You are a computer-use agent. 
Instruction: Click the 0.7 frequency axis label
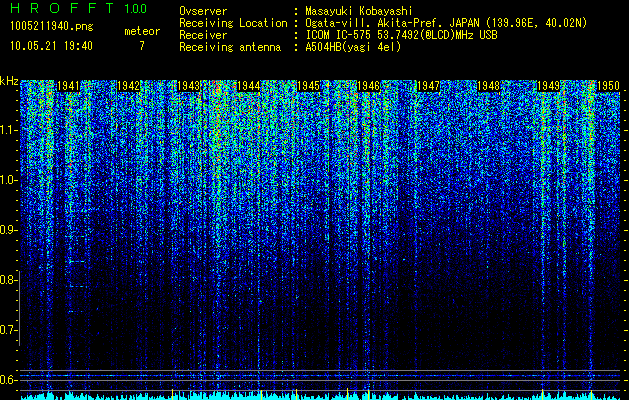point(8,330)
